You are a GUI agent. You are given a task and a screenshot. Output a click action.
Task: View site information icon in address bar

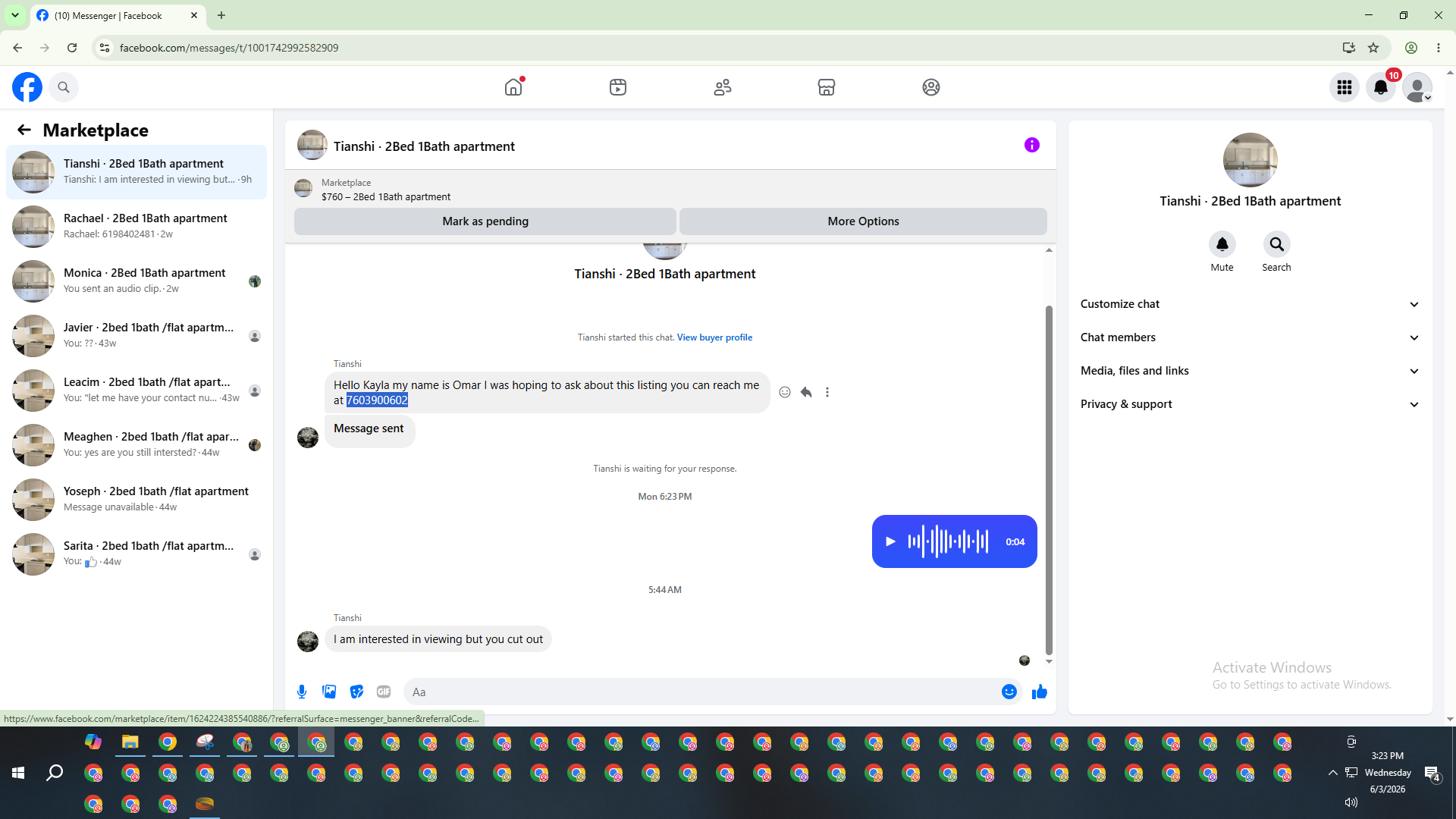tap(105, 48)
